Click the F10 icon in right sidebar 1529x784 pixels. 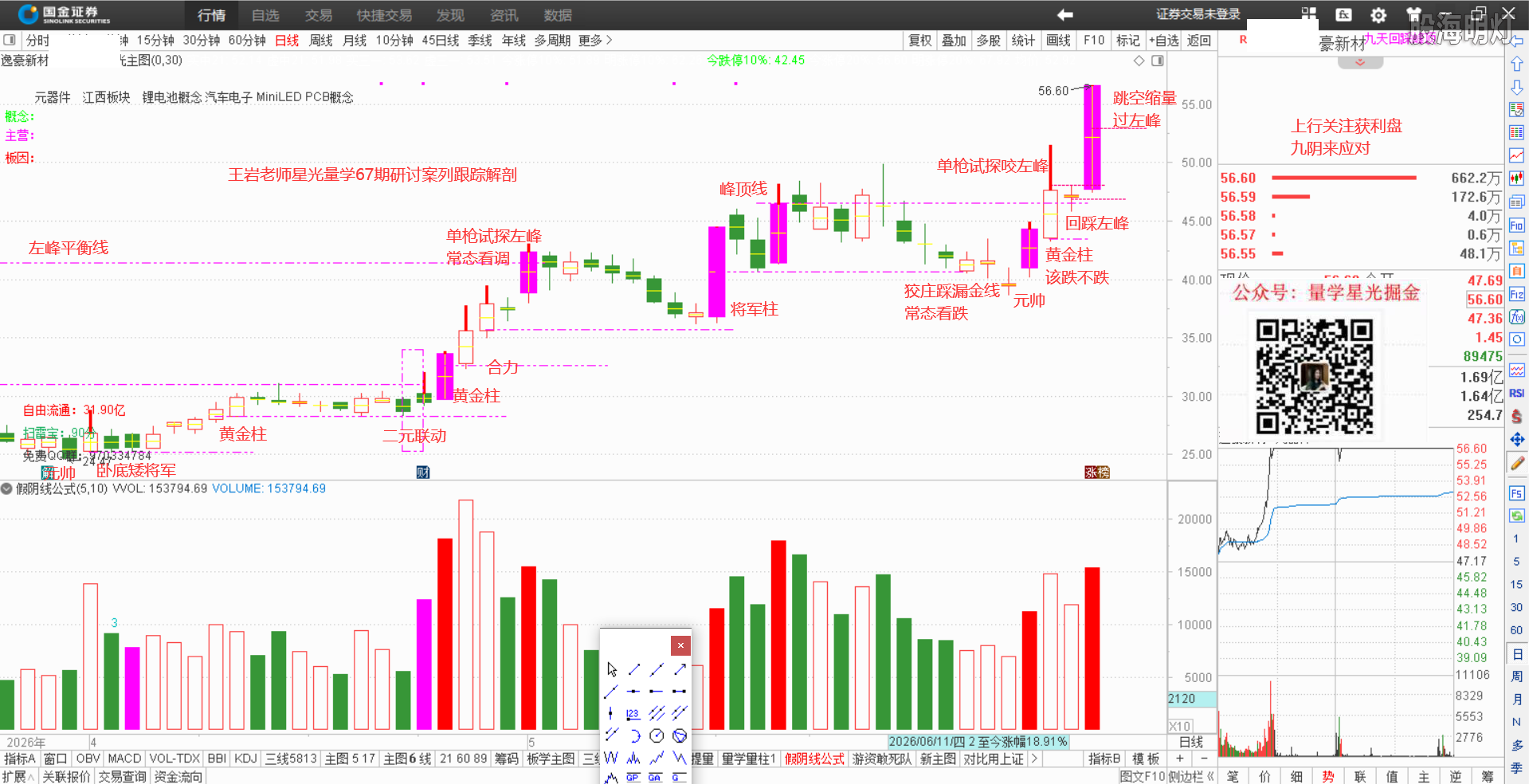pos(1517,225)
